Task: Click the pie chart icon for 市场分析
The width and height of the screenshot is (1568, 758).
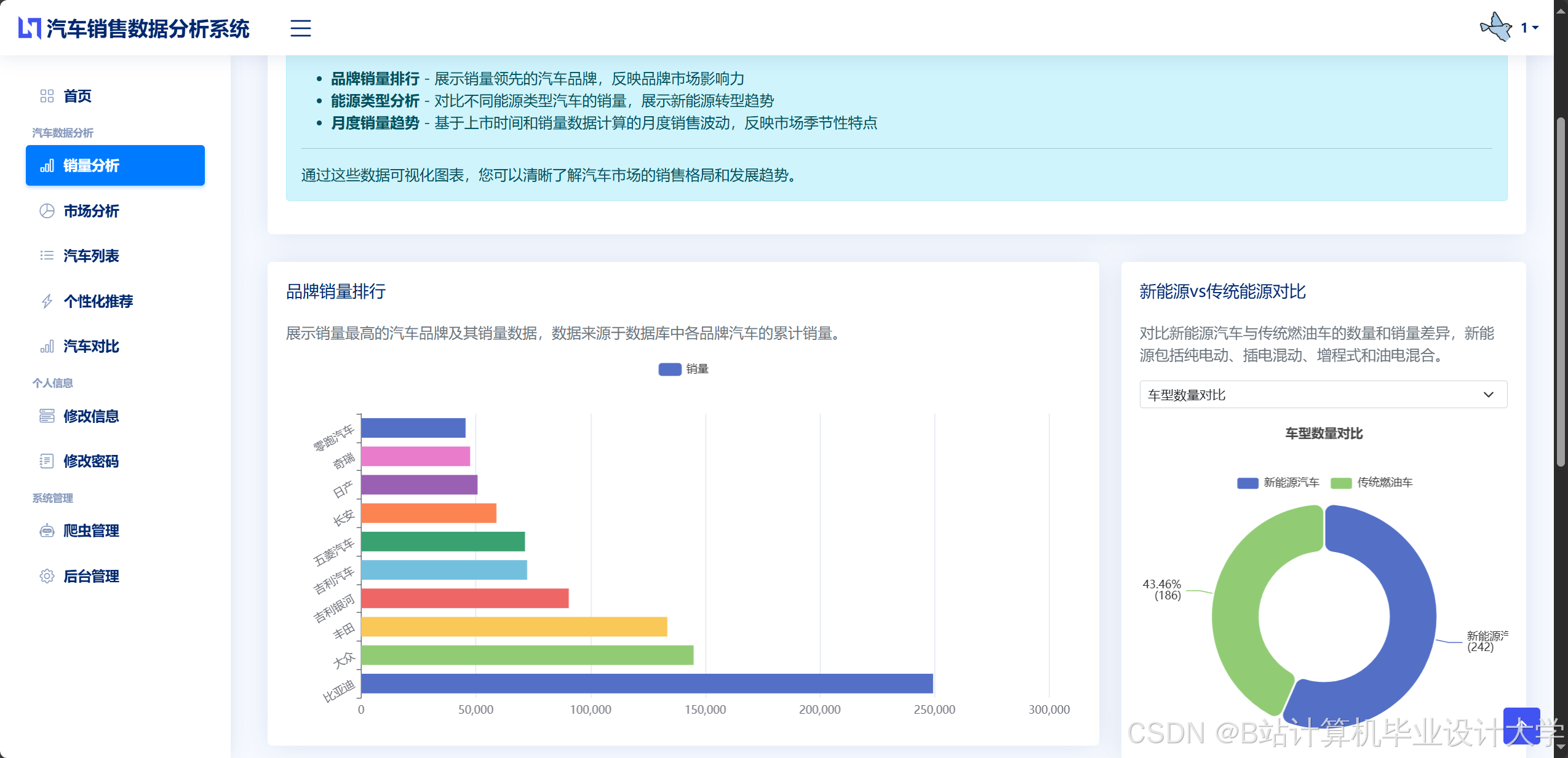Action: coord(47,211)
